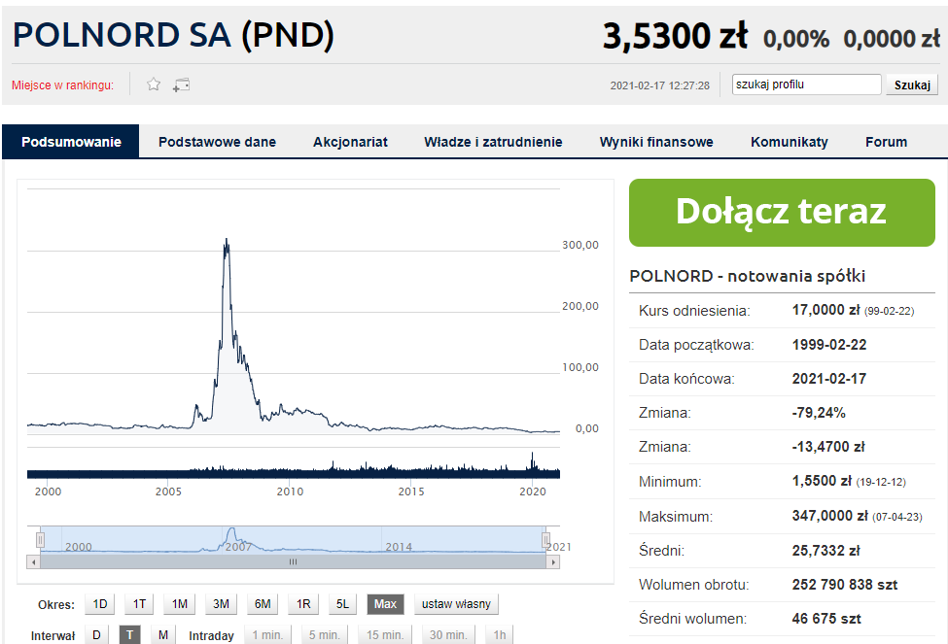Select 15 min. intraday interval
Screen dimensions: 948x644
(x=385, y=635)
